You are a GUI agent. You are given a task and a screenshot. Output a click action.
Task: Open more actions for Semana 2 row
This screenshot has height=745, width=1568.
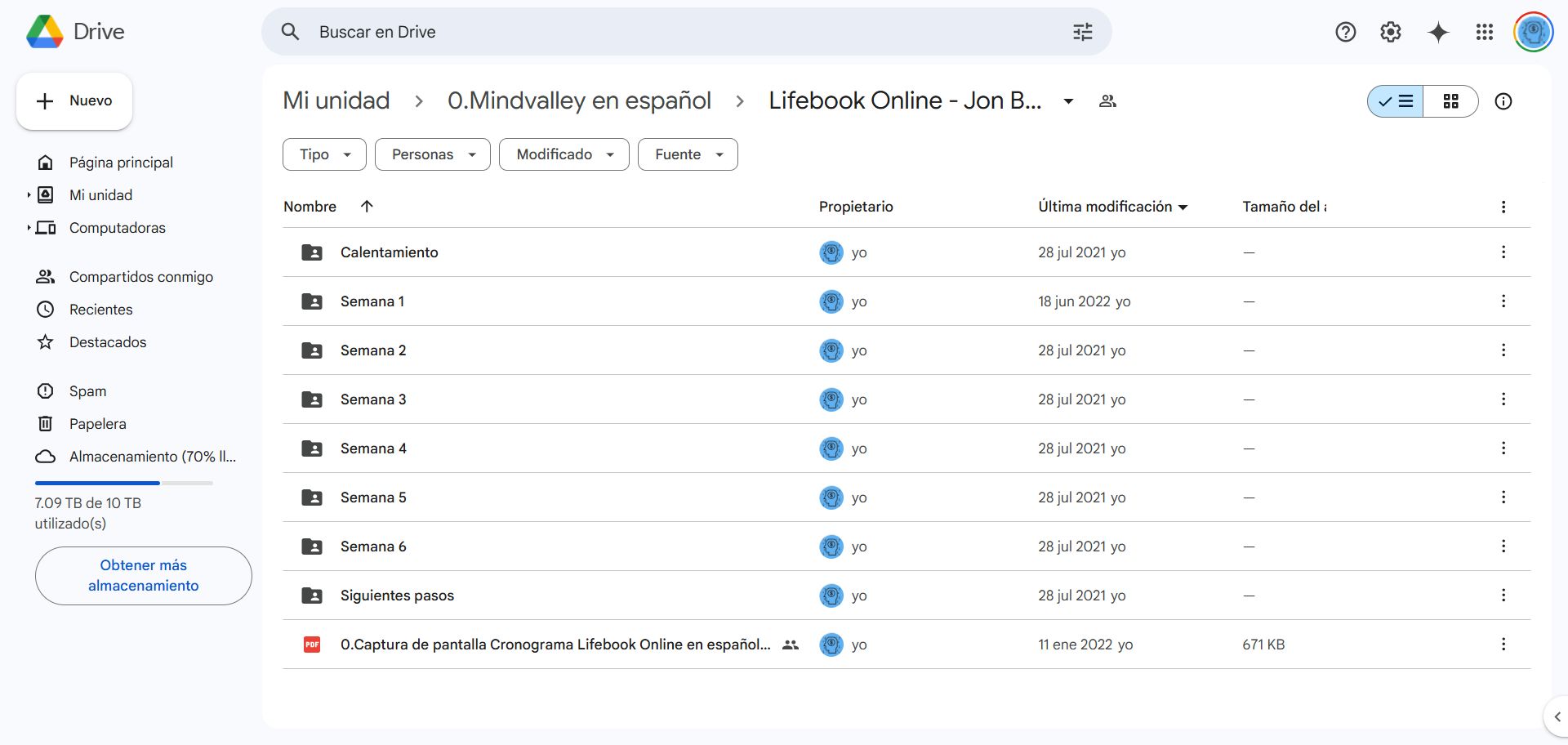[1503, 350]
